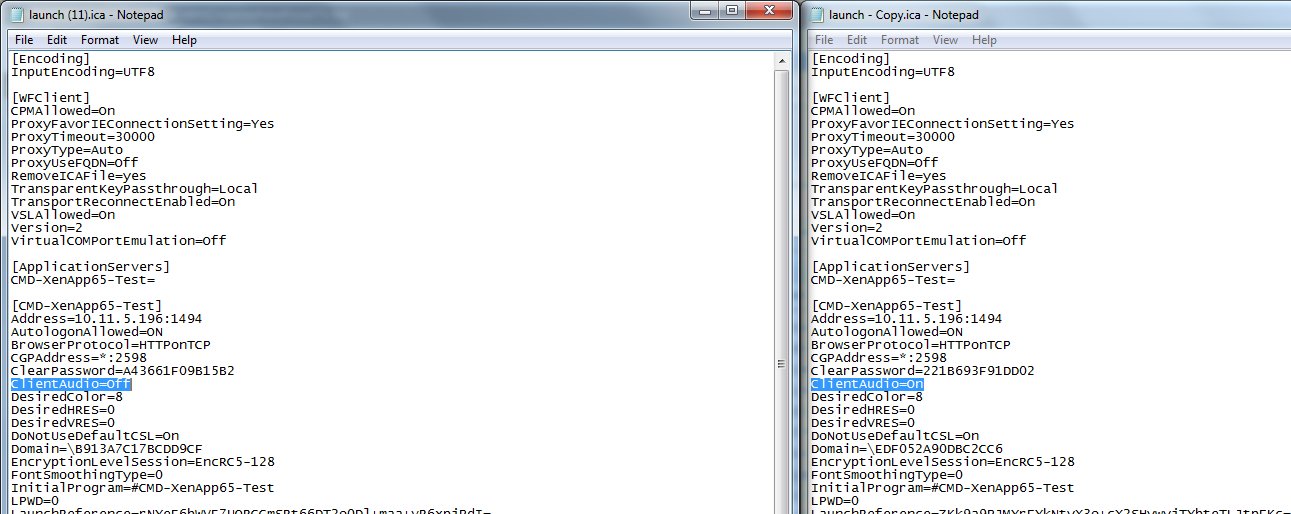The width and height of the screenshot is (1291, 514).
Task: Click VSLAllowed=On in right window
Action: pos(863,215)
